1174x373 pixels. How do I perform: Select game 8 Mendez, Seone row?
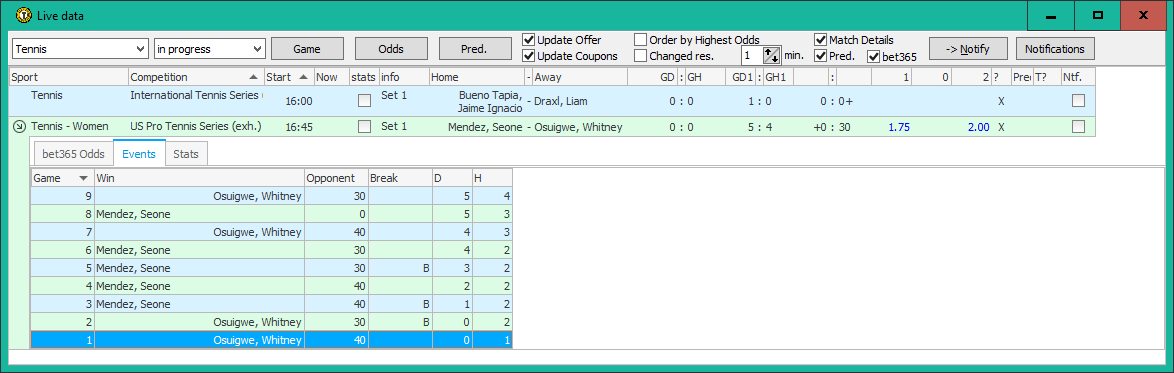(271, 214)
